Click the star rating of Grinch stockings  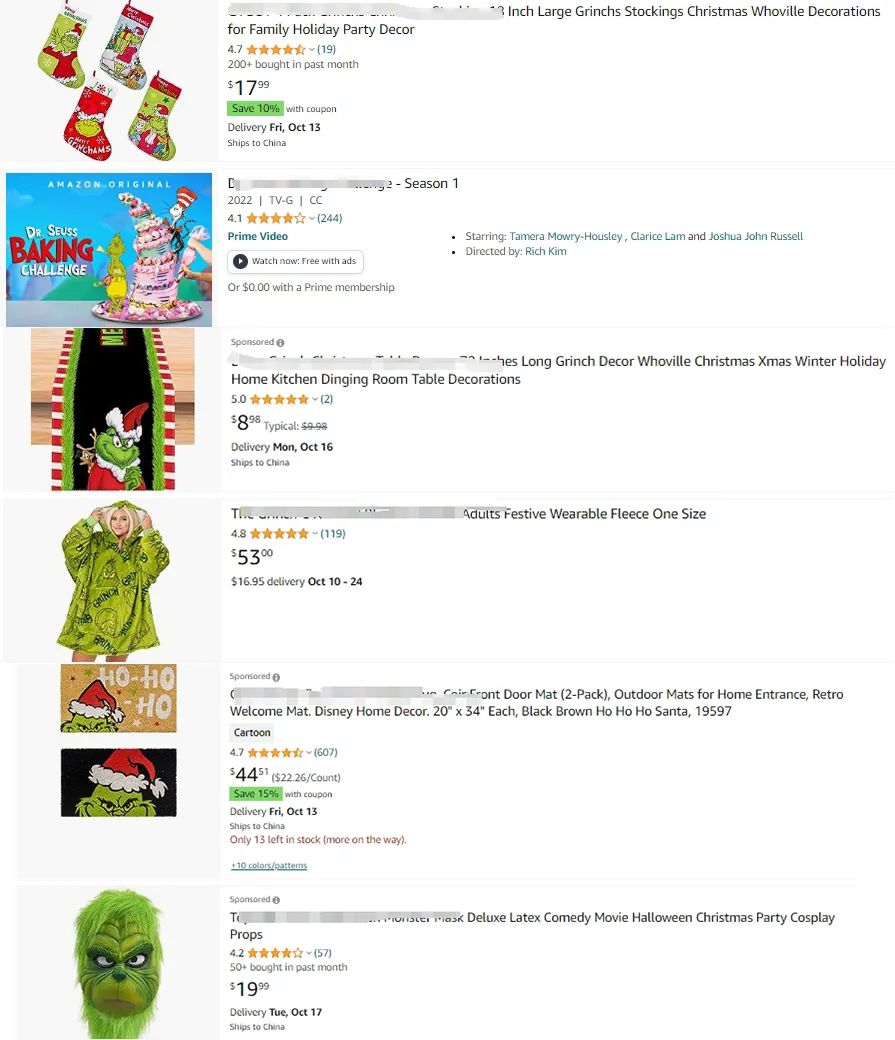click(x=276, y=50)
